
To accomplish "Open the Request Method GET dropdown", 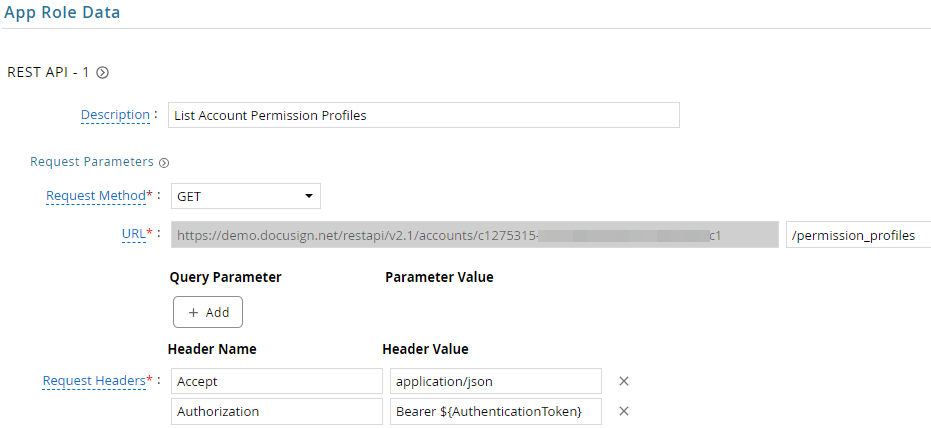I will [246, 196].
